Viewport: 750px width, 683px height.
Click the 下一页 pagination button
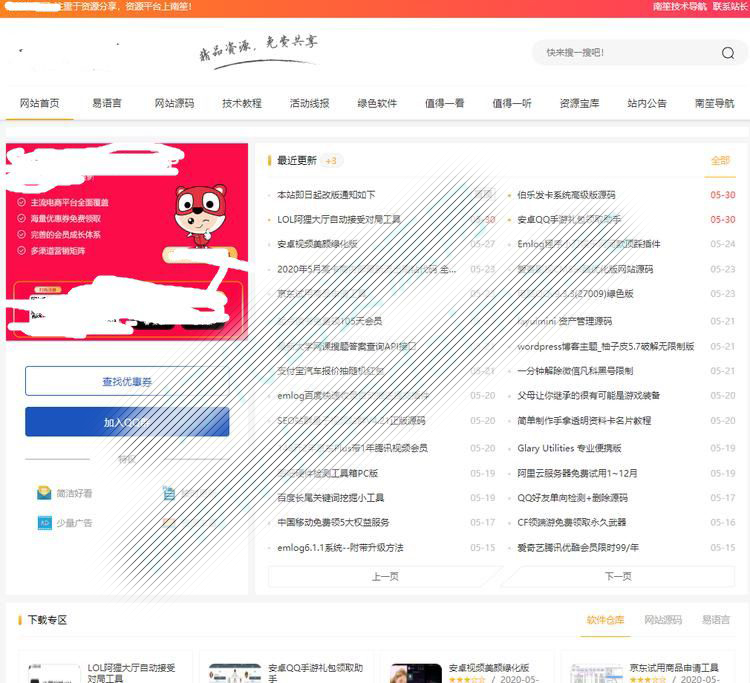(618, 576)
